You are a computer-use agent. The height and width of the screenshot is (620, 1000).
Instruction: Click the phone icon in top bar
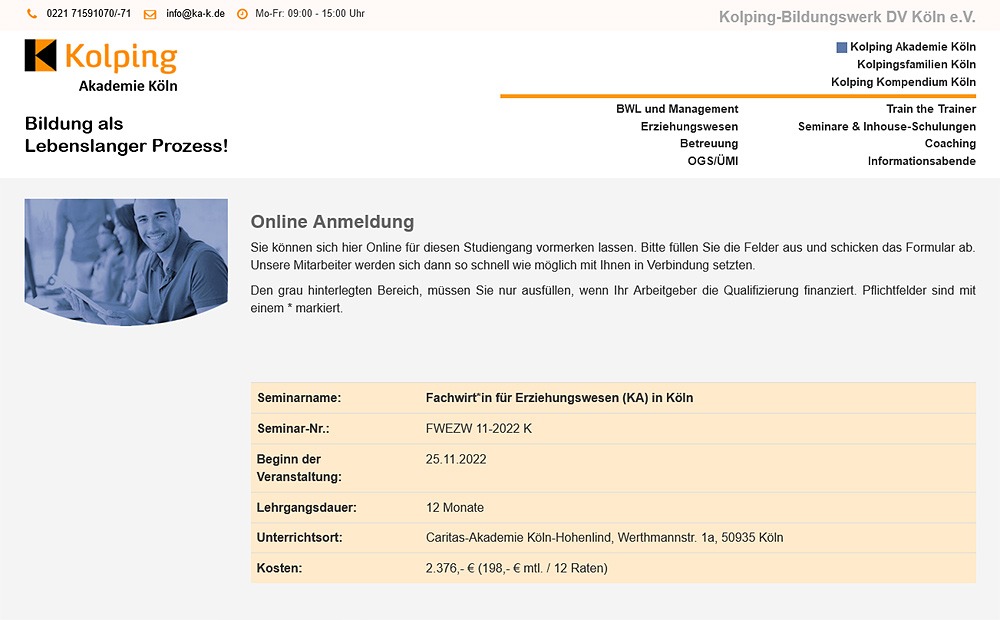[x=32, y=13]
